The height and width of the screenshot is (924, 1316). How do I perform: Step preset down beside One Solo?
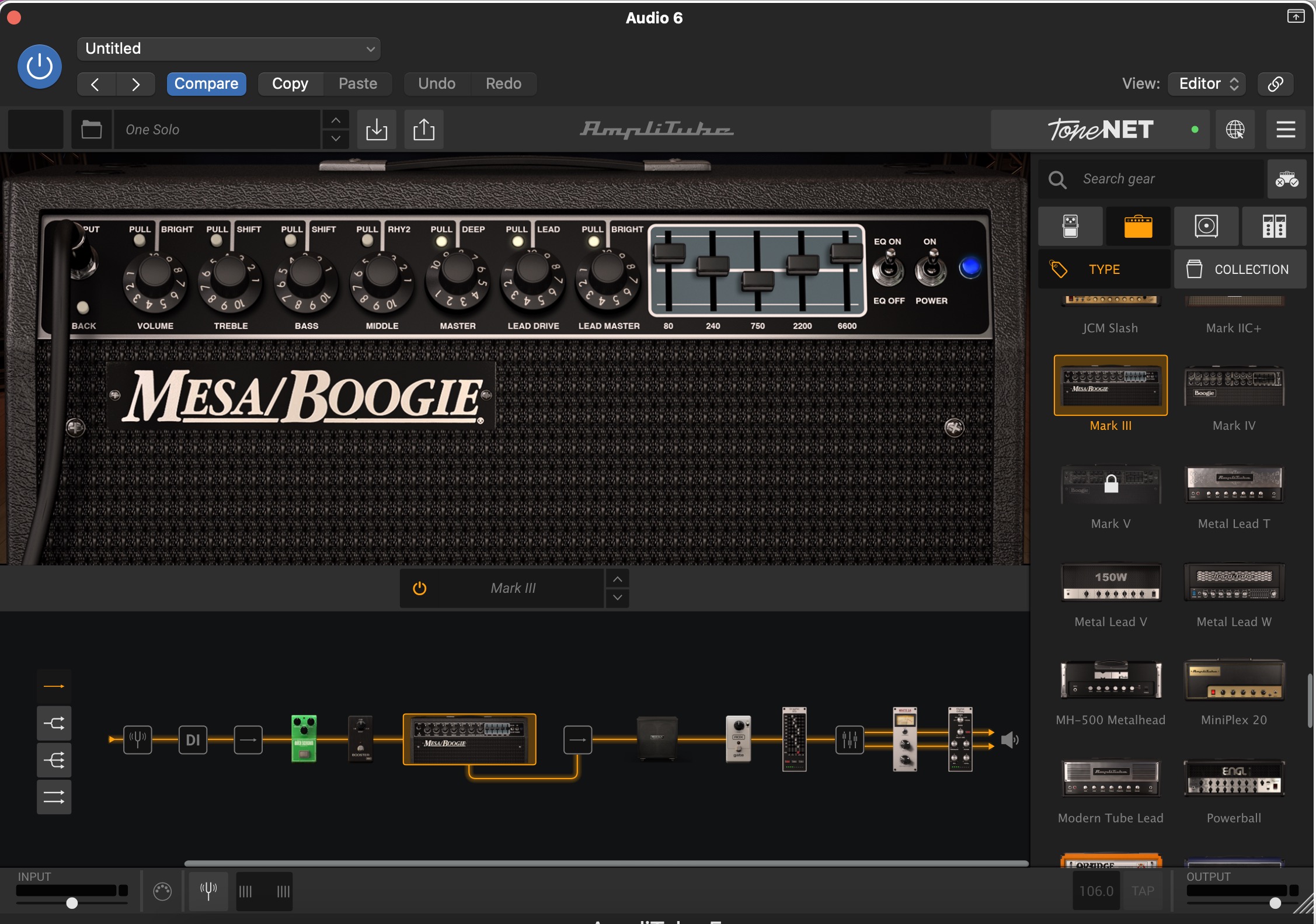pos(336,139)
